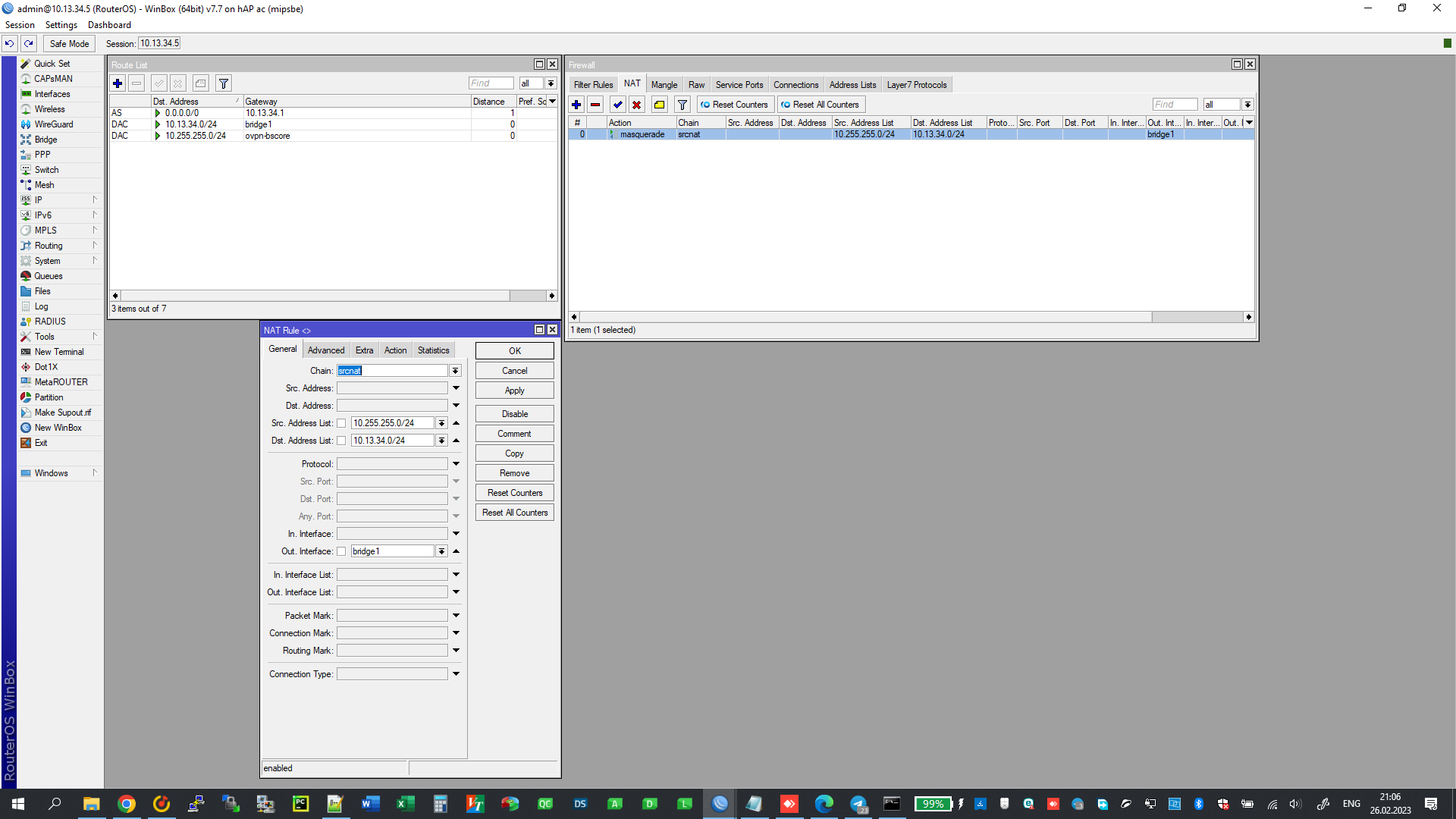This screenshot has height=819, width=1456.
Task: Click OK in NAT Rule dialog
Action: pos(515,351)
